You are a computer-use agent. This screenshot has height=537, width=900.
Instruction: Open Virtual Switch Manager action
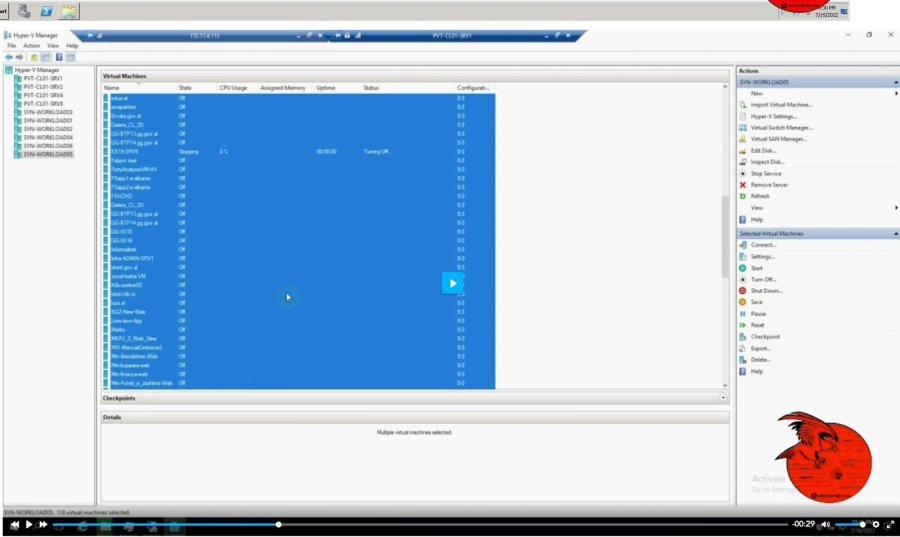coord(781,128)
